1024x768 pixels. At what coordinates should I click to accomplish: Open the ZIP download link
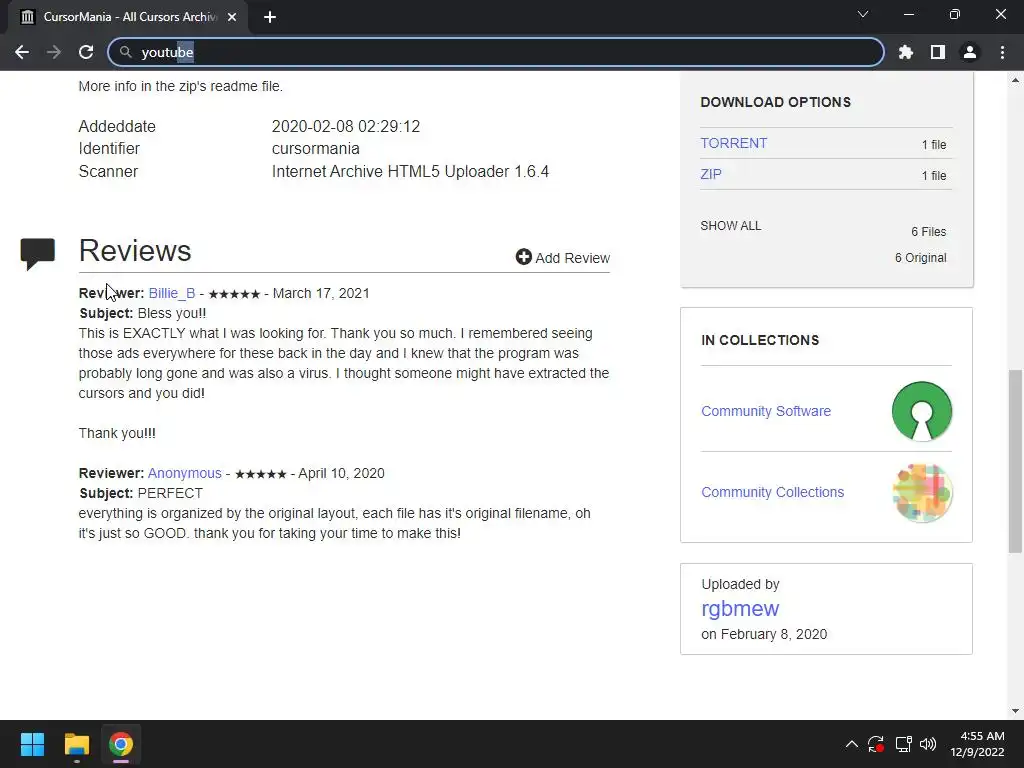point(711,174)
